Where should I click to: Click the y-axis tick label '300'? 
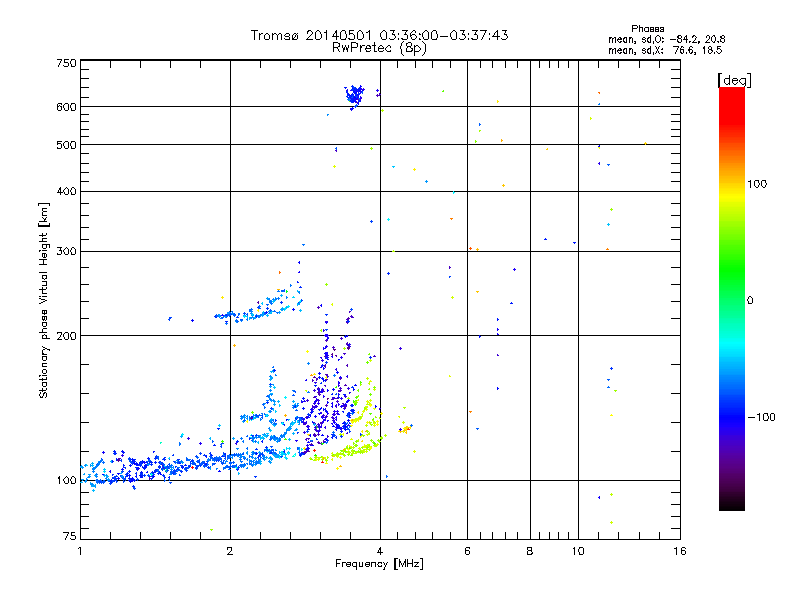tap(66, 252)
